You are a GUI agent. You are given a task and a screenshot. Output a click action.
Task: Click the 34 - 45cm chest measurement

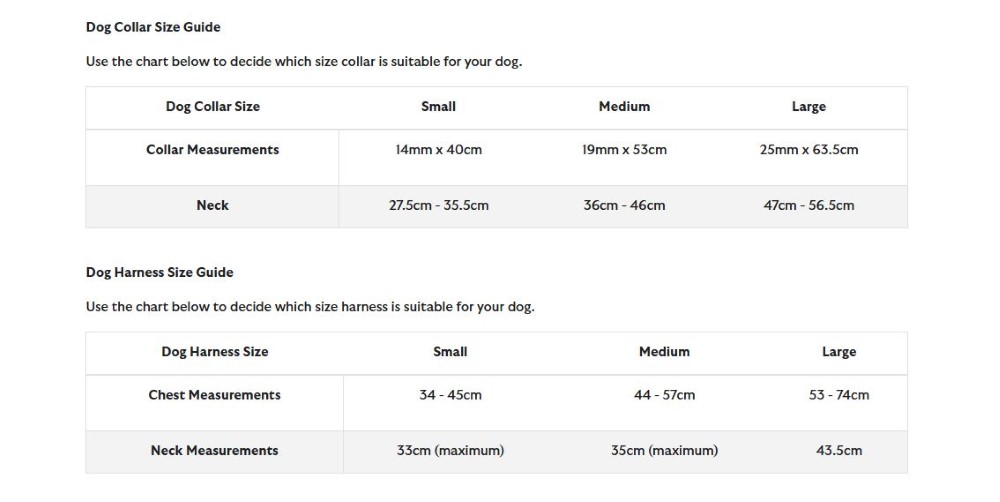[450, 395]
